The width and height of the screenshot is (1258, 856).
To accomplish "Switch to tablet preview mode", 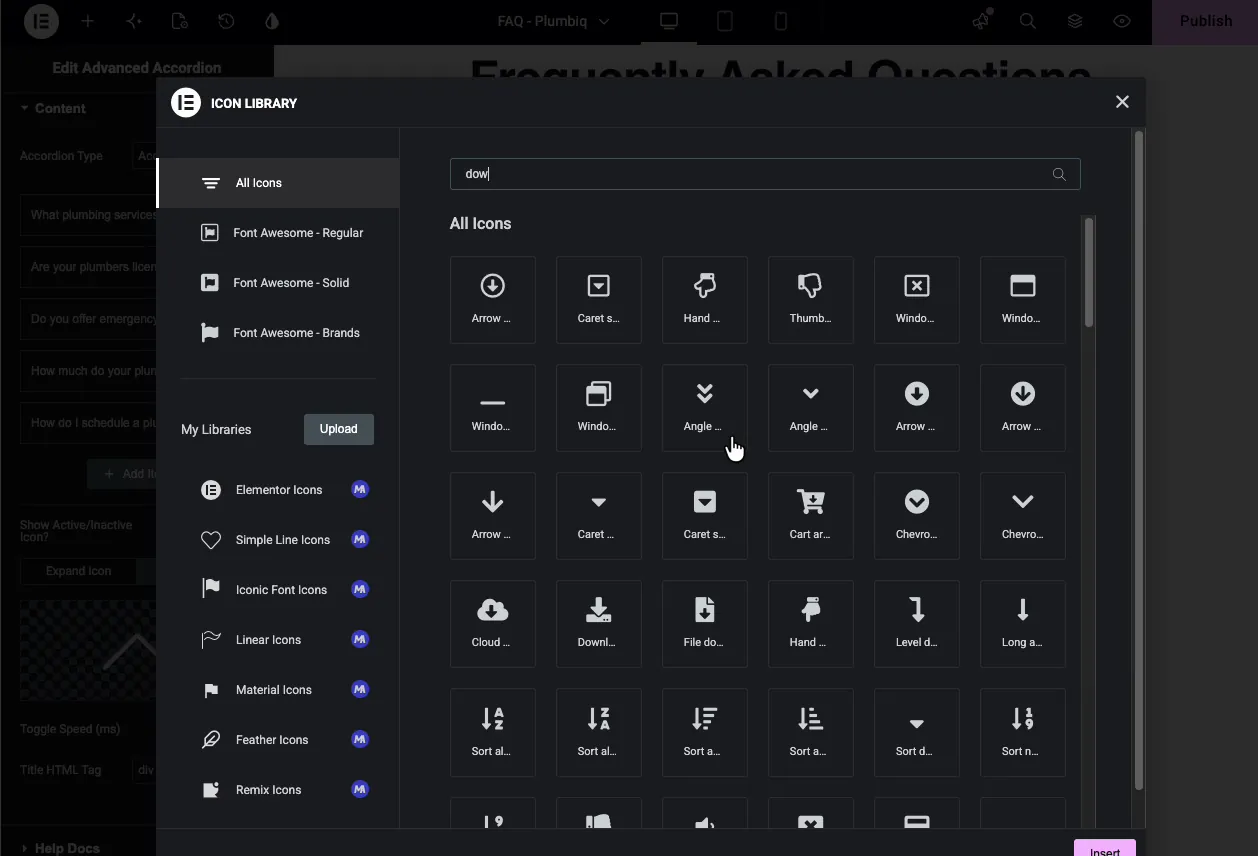I will [726, 21].
